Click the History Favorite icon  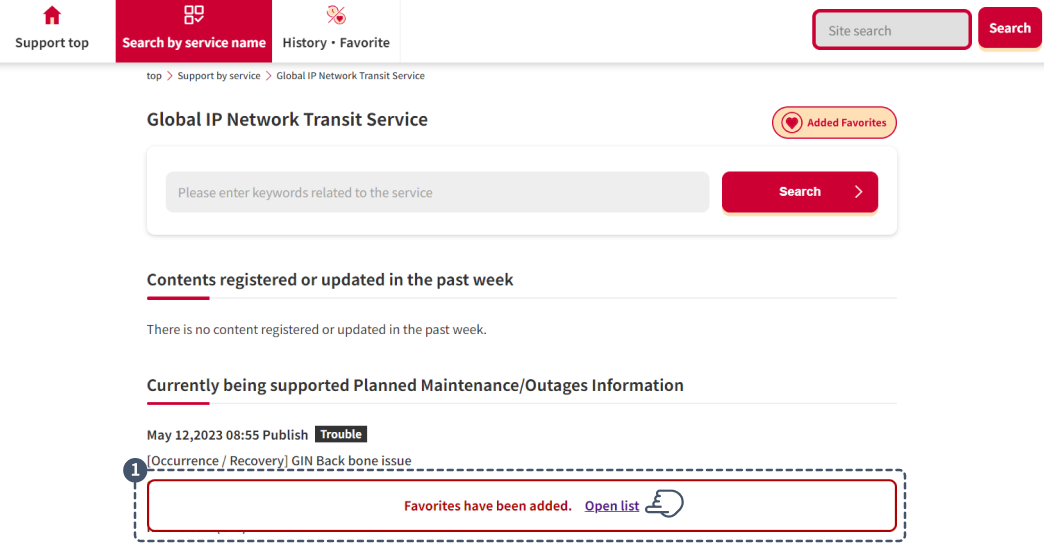(336, 15)
